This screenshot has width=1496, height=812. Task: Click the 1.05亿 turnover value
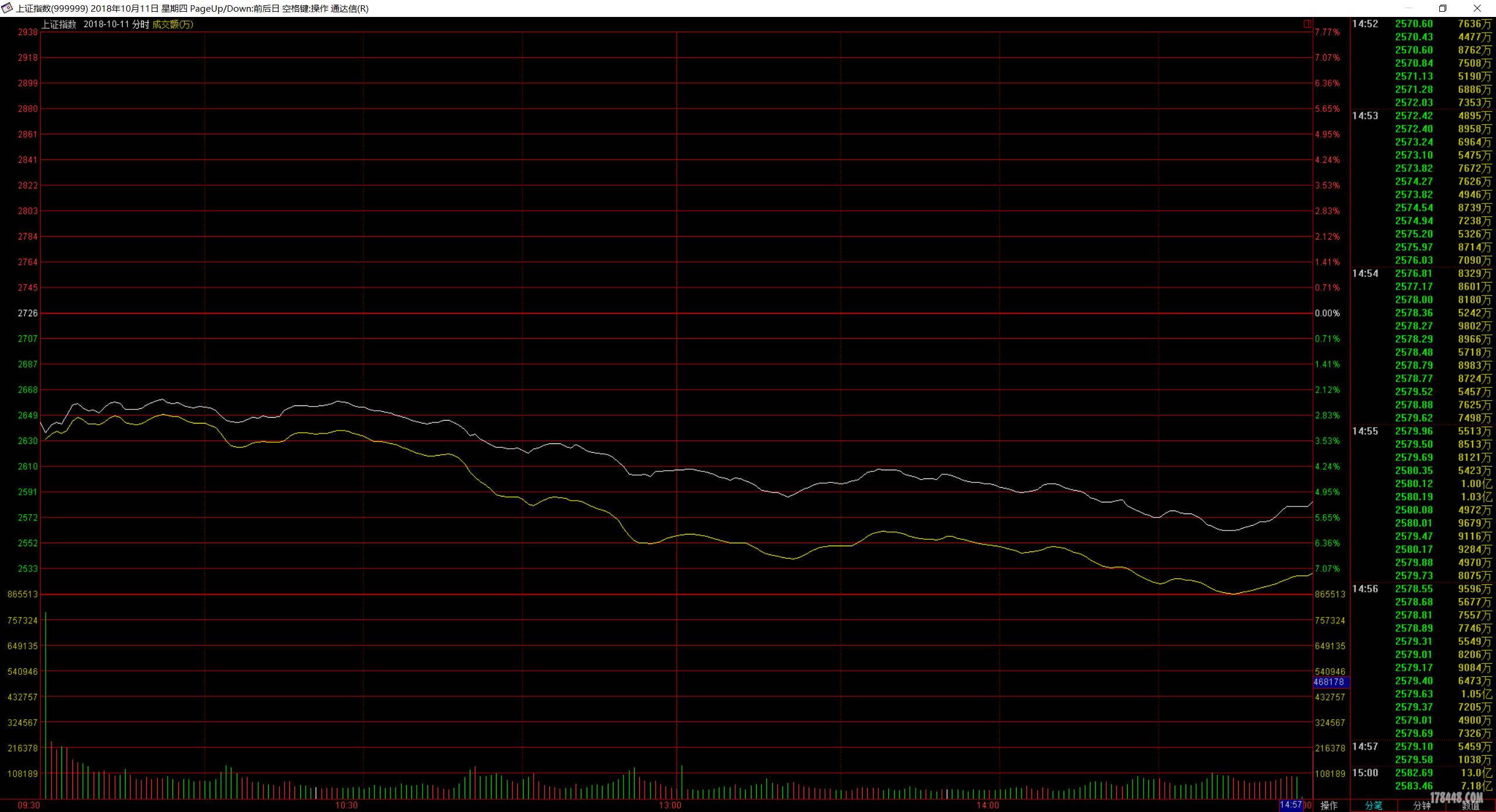coord(1476,694)
